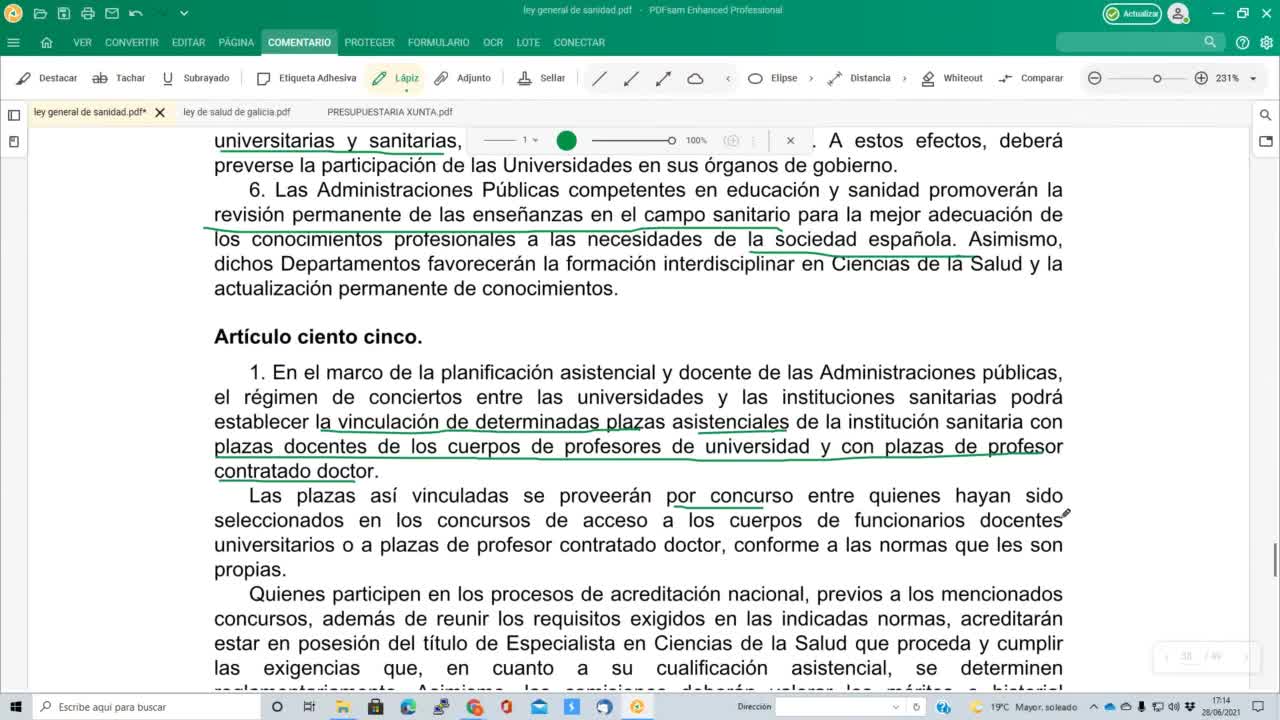Open the OCR tab
Image resolution: width=1280 pixels, height=720 pixels.
click(493, 42)
